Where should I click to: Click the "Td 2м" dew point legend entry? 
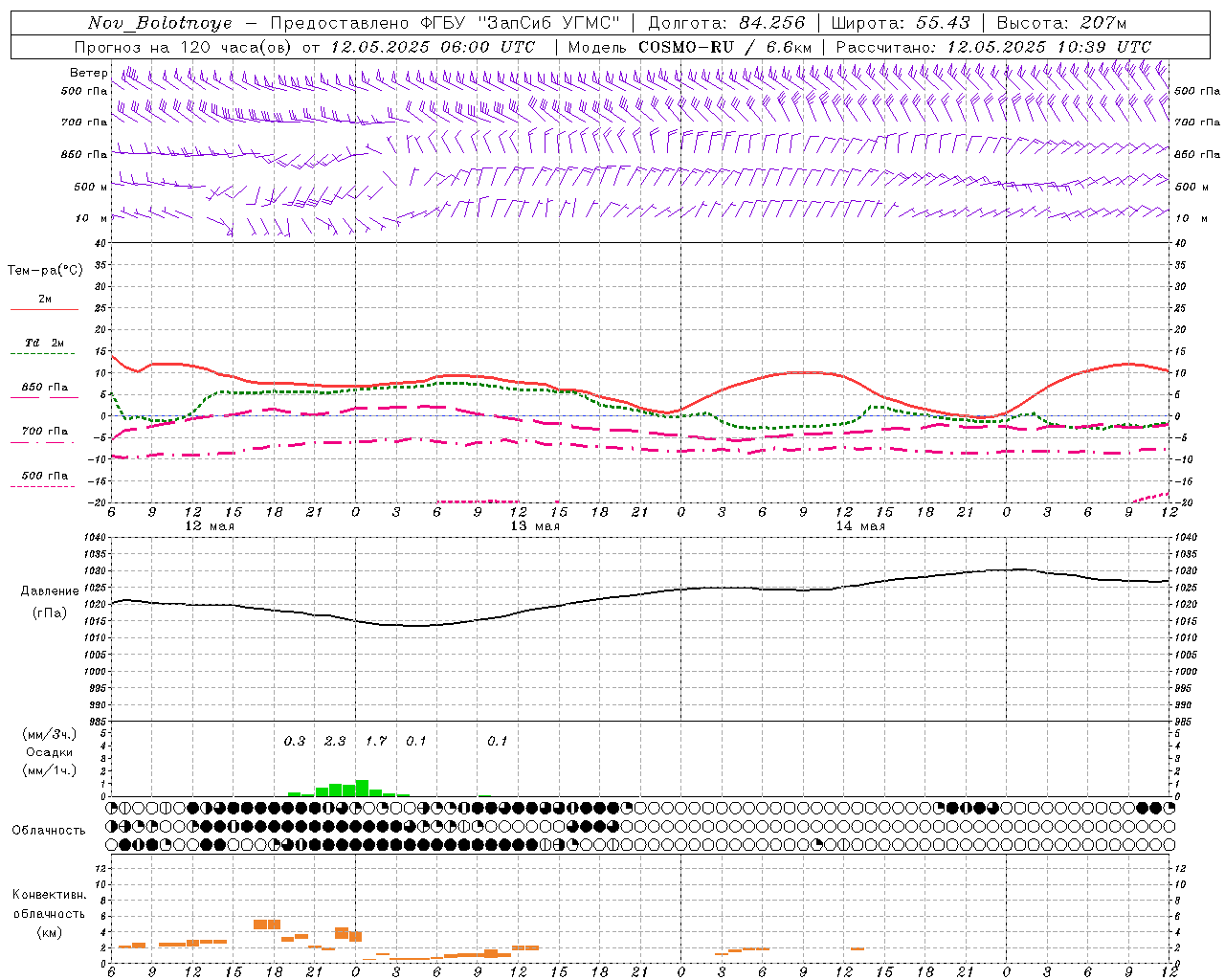pos(45,343)
